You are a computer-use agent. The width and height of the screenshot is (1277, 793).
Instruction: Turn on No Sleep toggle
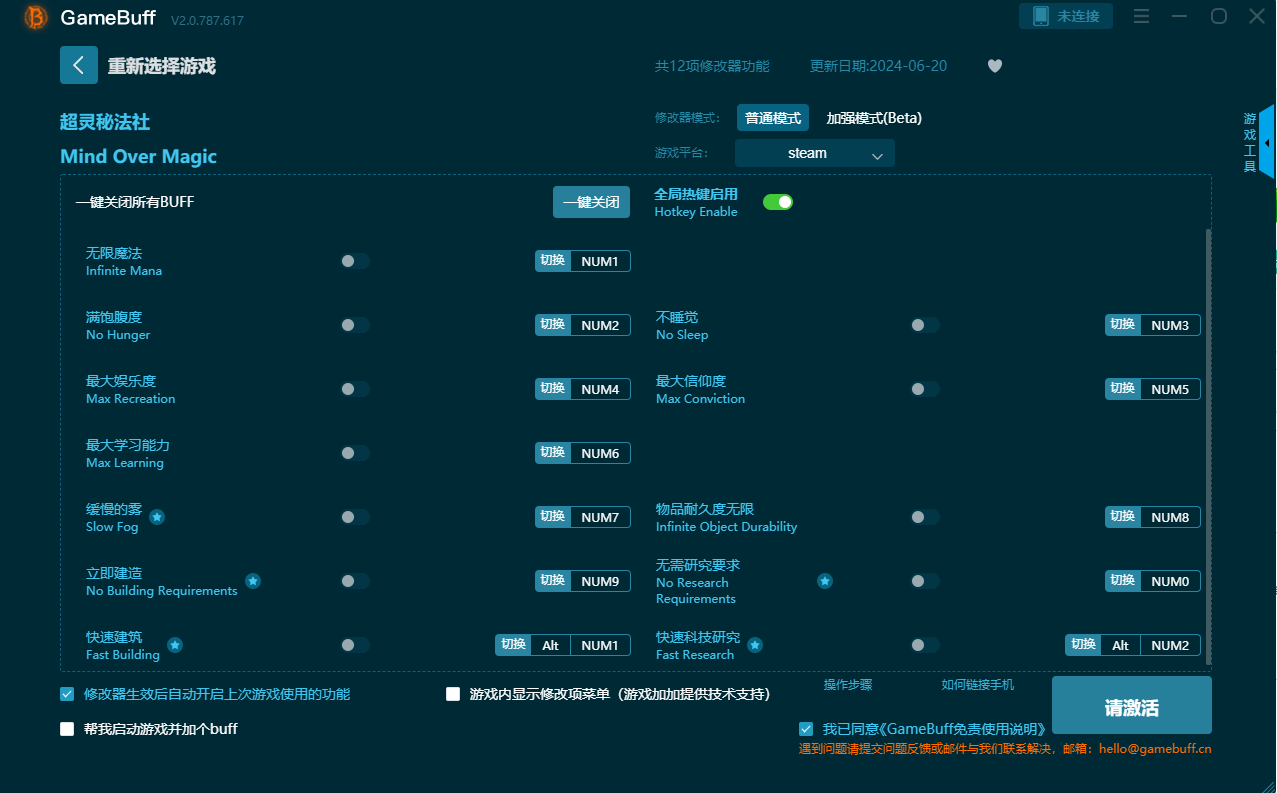click(925, 325)
